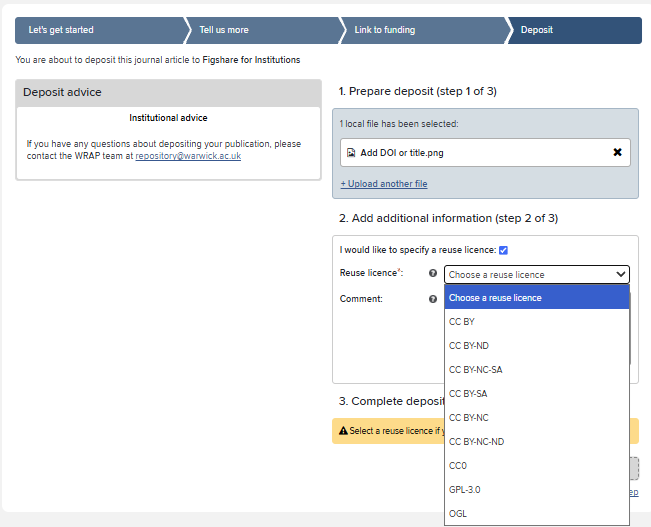Click the Add DOI or title.png file name
651x527 pixels.
[x=402, y=153]
